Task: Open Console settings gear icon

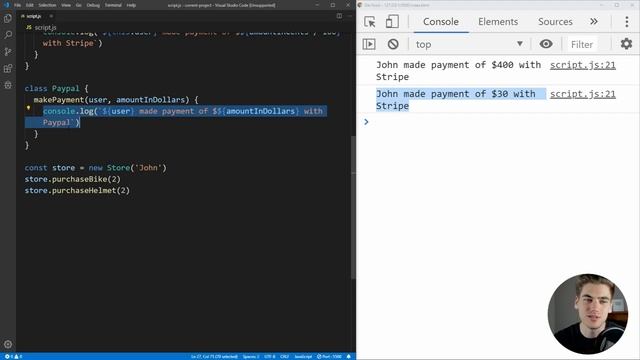Action: pyautogui.click(x=626, y=44)
